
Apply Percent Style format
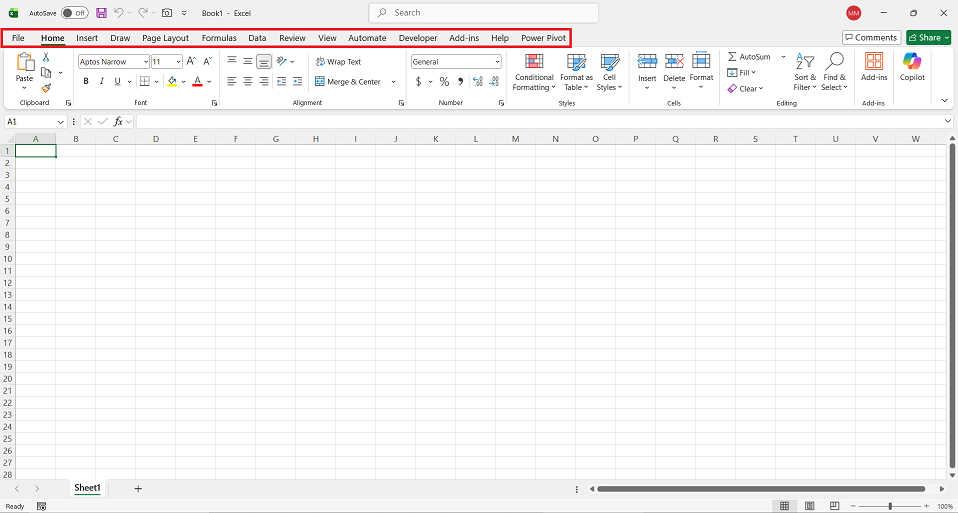[444, 81]
